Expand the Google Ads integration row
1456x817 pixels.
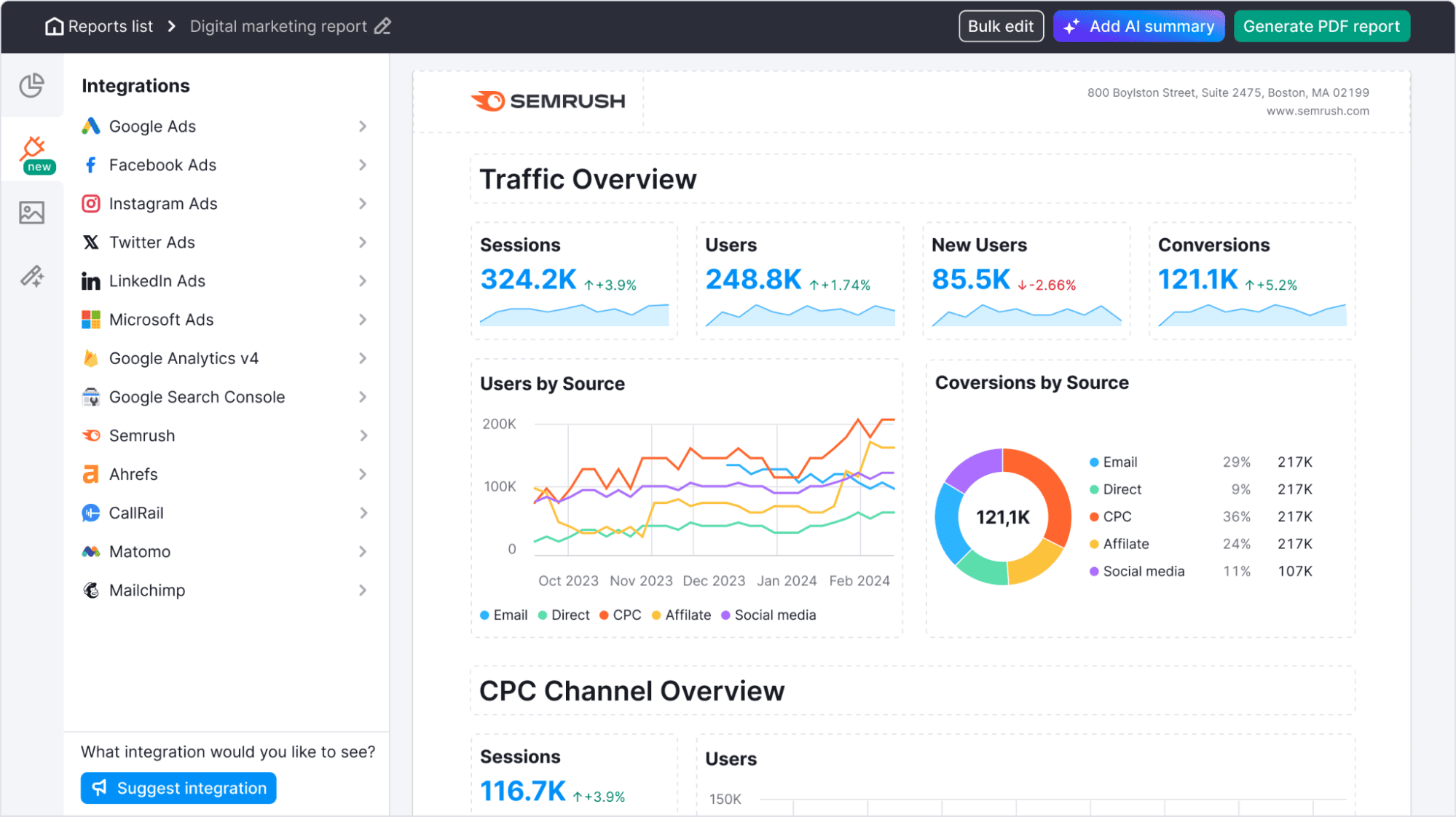[x=363, y=126]
